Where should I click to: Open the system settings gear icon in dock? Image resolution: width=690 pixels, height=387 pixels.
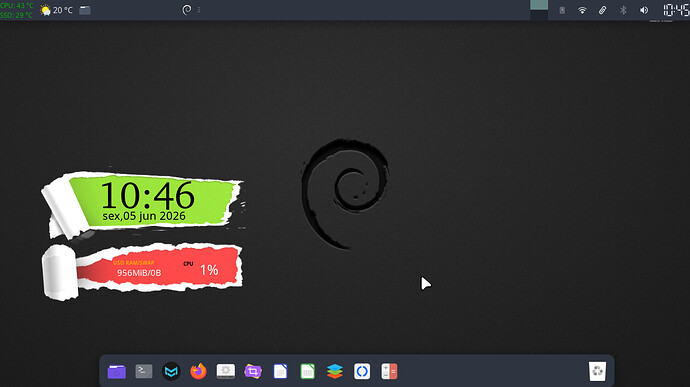click(226, 371)
